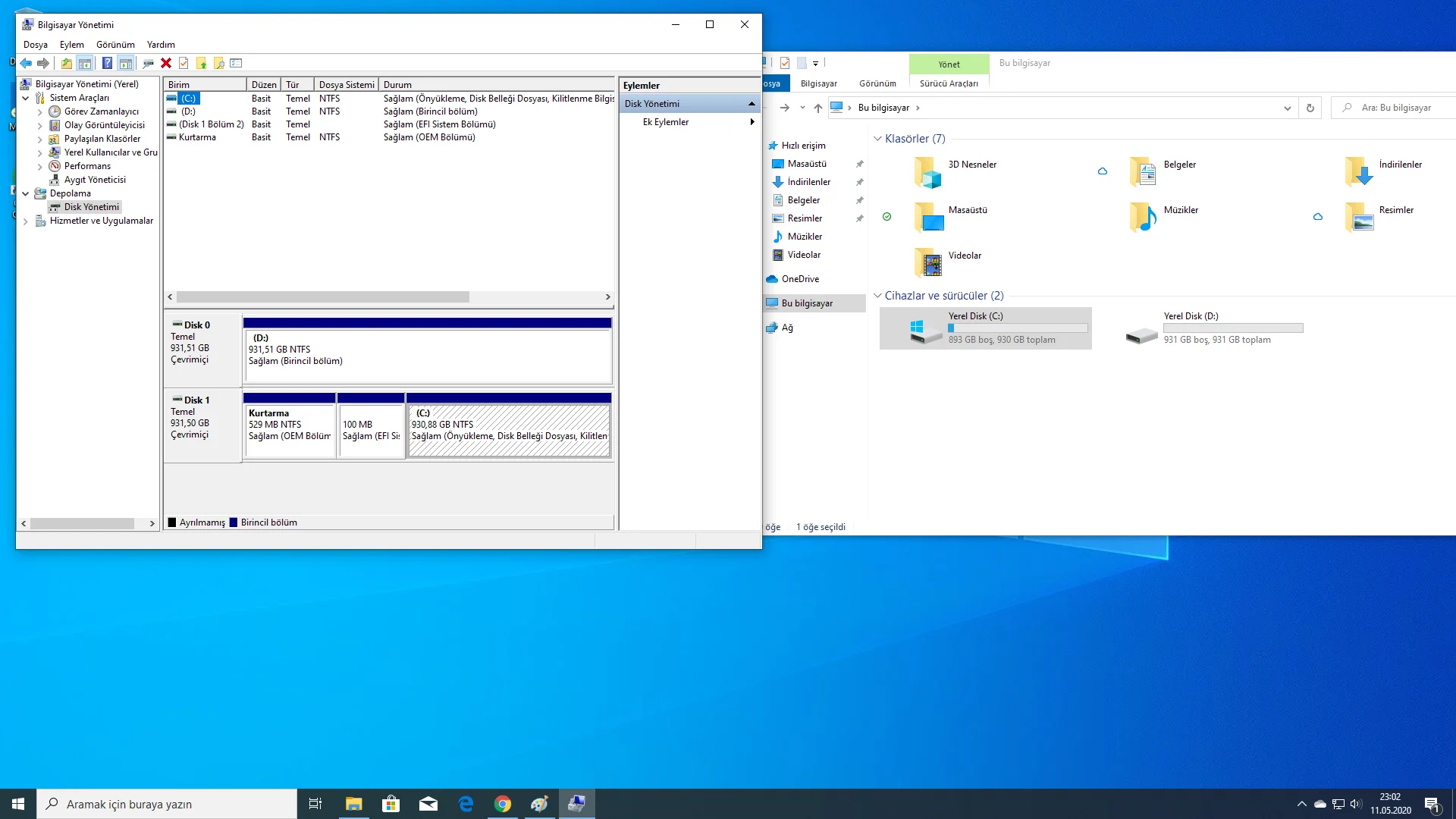This screenshot has width=1456, height=819.
Task: Click the disk connect rescan toolbar icon
Action: click(x=148, y=63)
